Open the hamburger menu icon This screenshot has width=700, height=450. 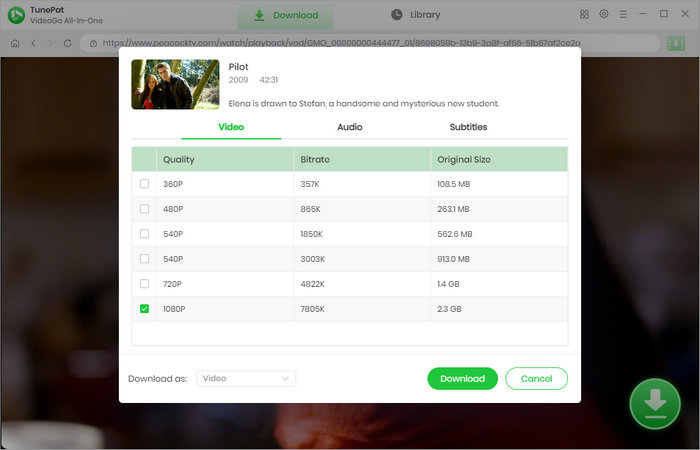[x=623, y=15]
